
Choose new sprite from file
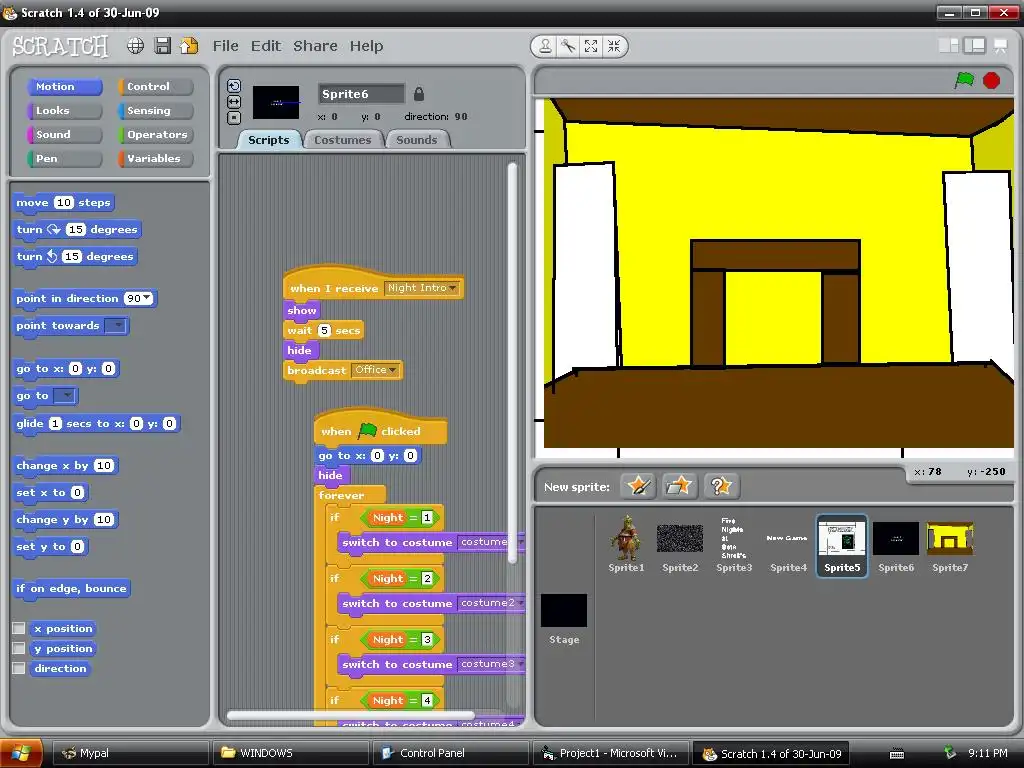pyautogui.click(x=679, y=486)
